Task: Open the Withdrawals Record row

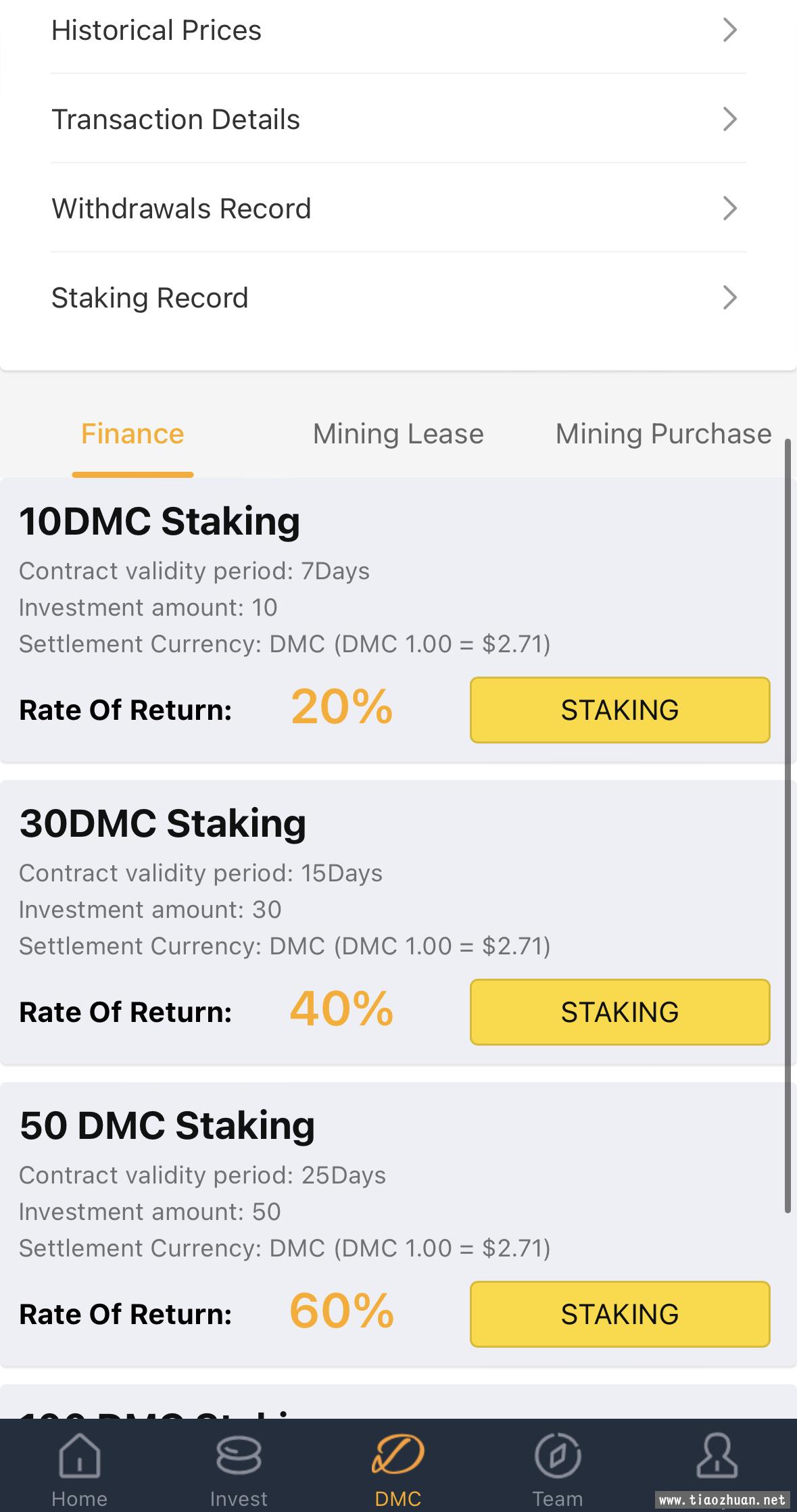Action: click(398, 208)
